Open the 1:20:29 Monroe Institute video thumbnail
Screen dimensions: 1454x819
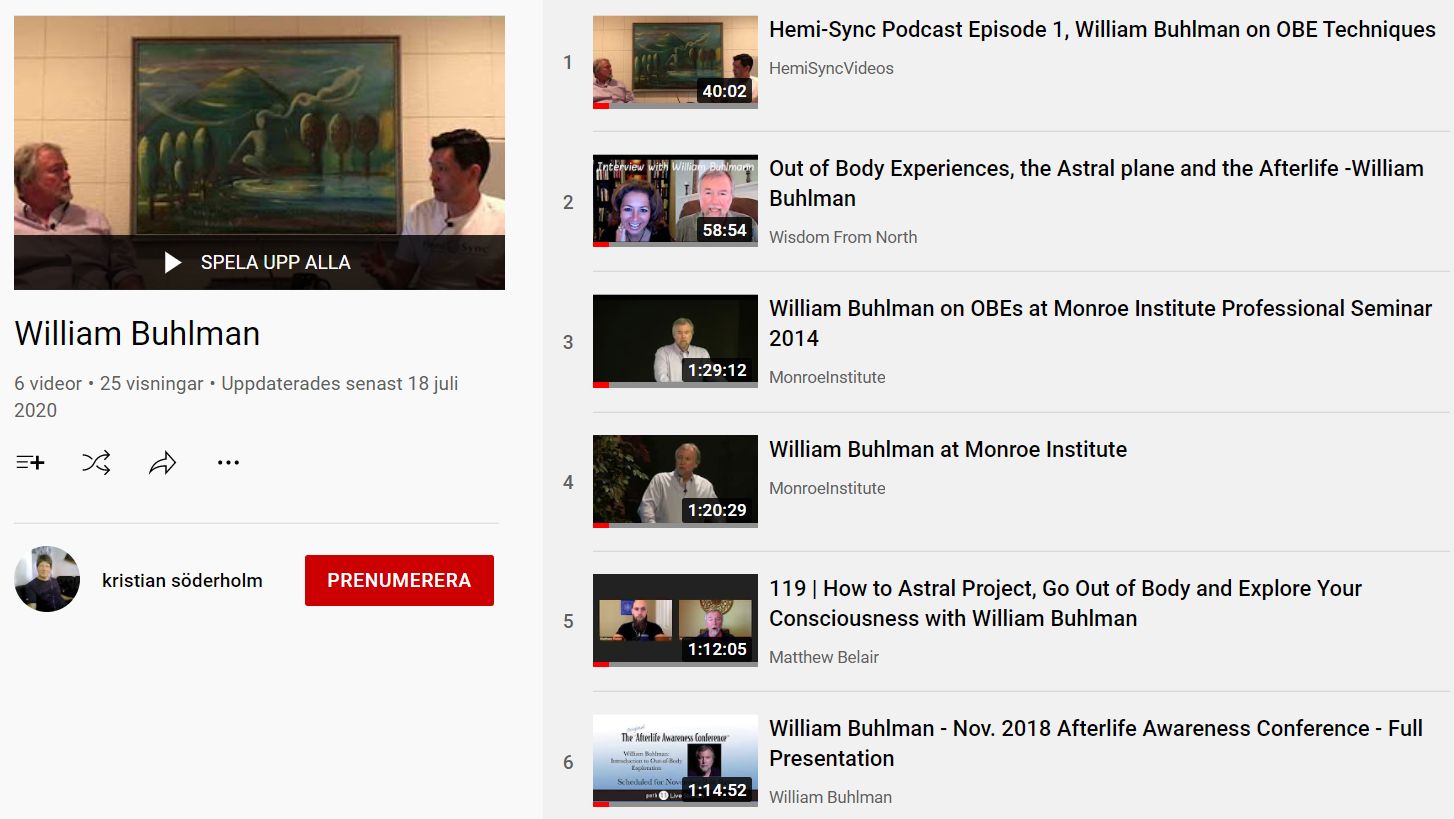pyautogui.click(x=675, y=481)
